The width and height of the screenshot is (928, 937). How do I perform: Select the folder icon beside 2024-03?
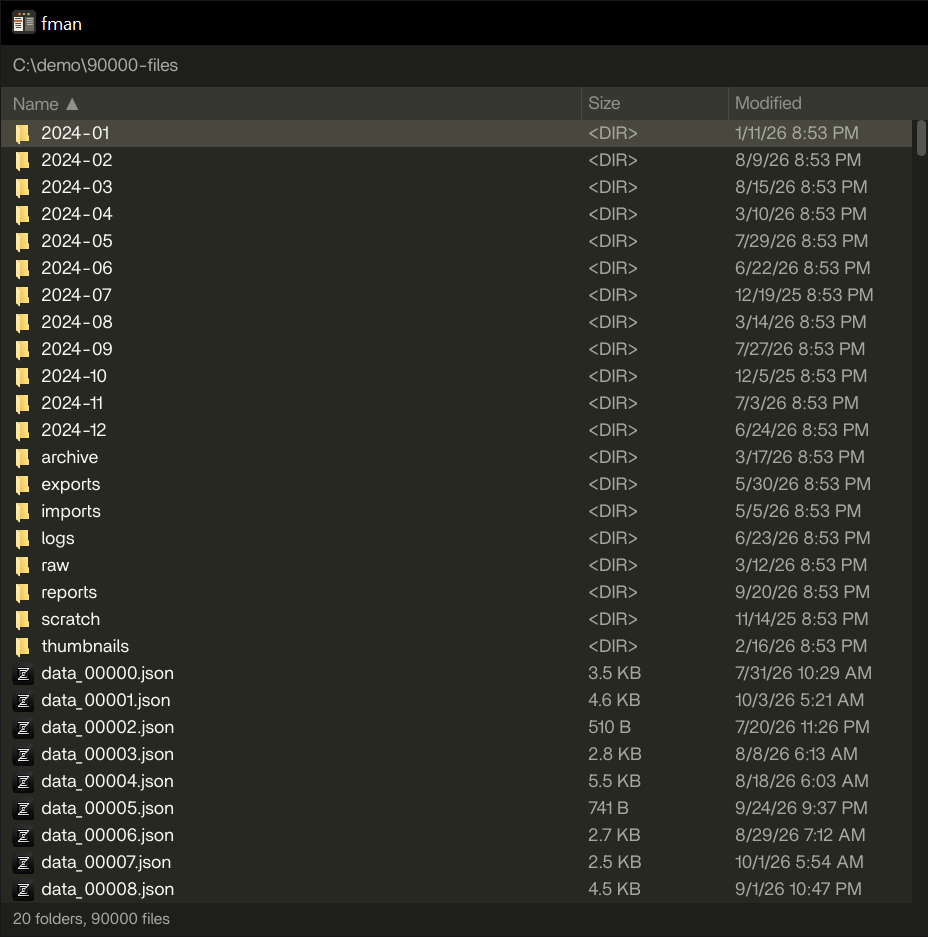(22, 187)
